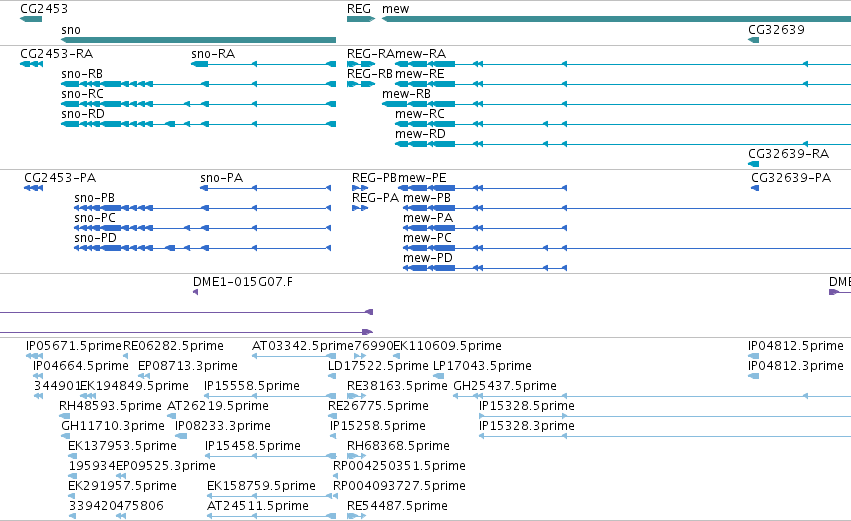Select EST IP04664.5prime

(x=81, y=366)
